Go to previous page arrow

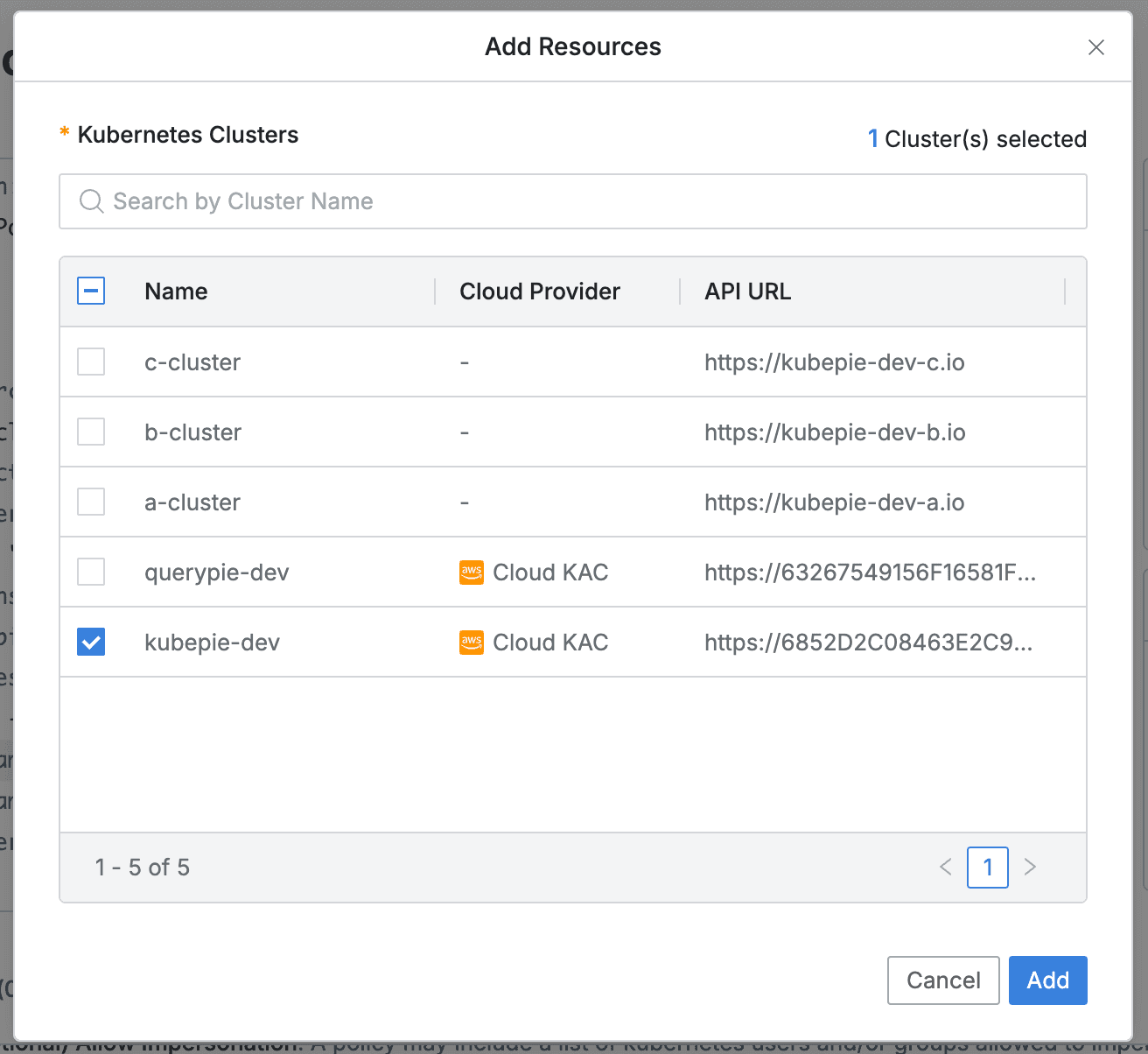[x=945, y=867]
